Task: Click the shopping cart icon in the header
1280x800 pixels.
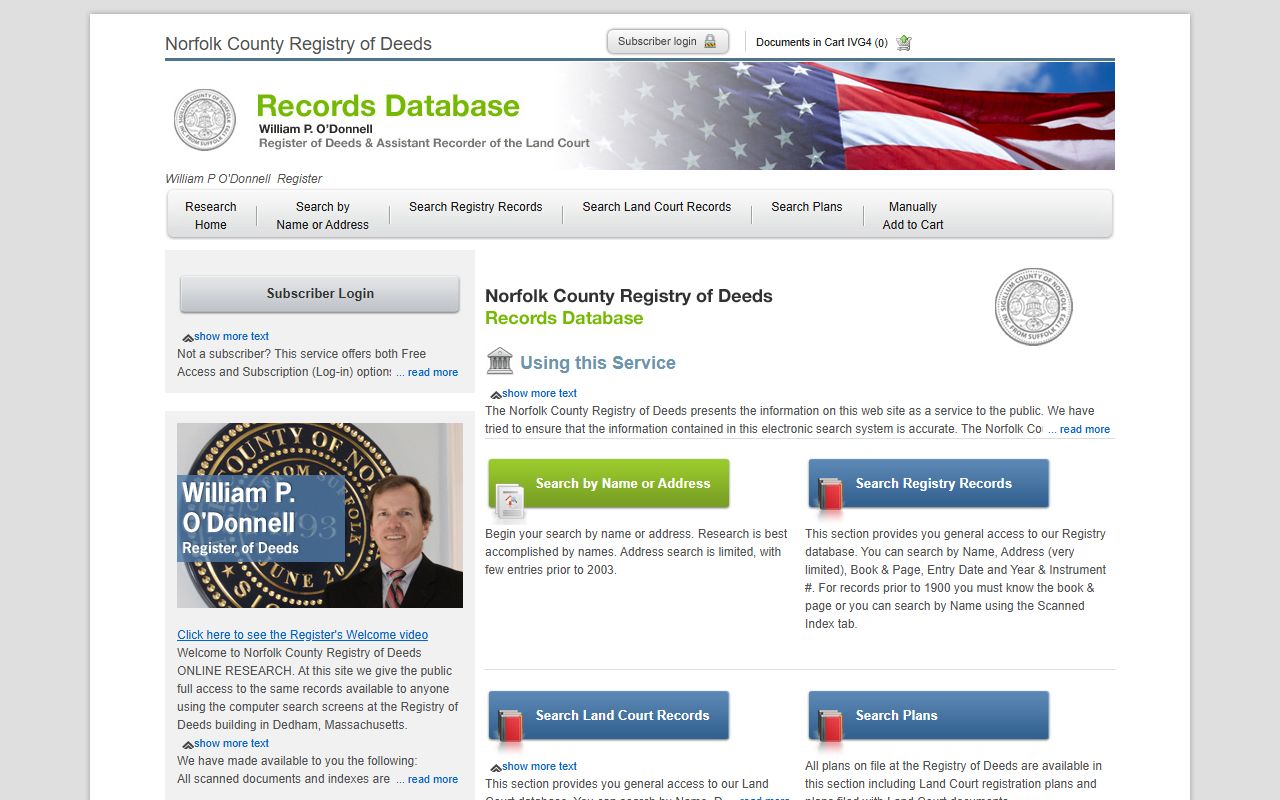Action: 904,42
